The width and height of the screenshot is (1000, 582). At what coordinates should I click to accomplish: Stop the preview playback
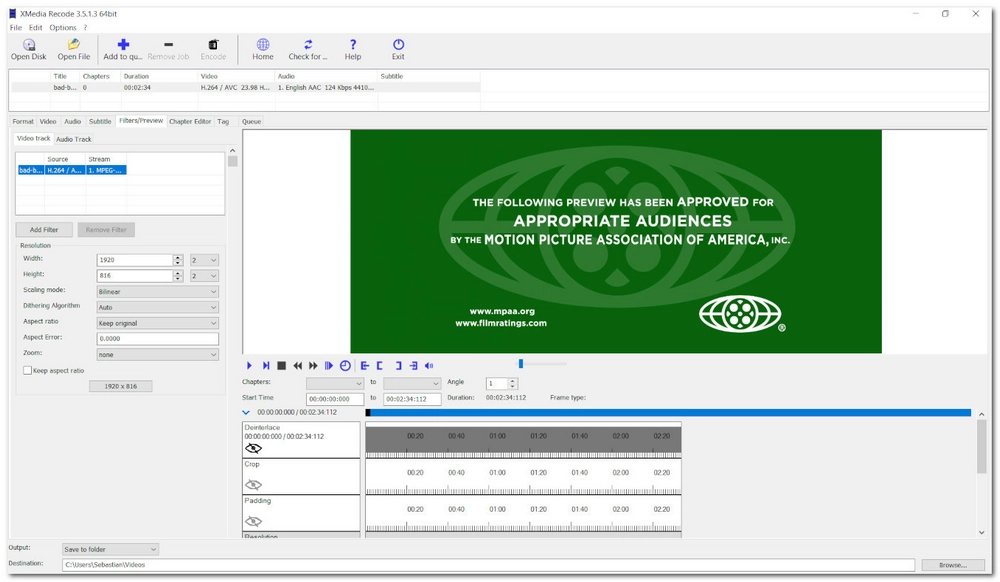pos(281,365)
